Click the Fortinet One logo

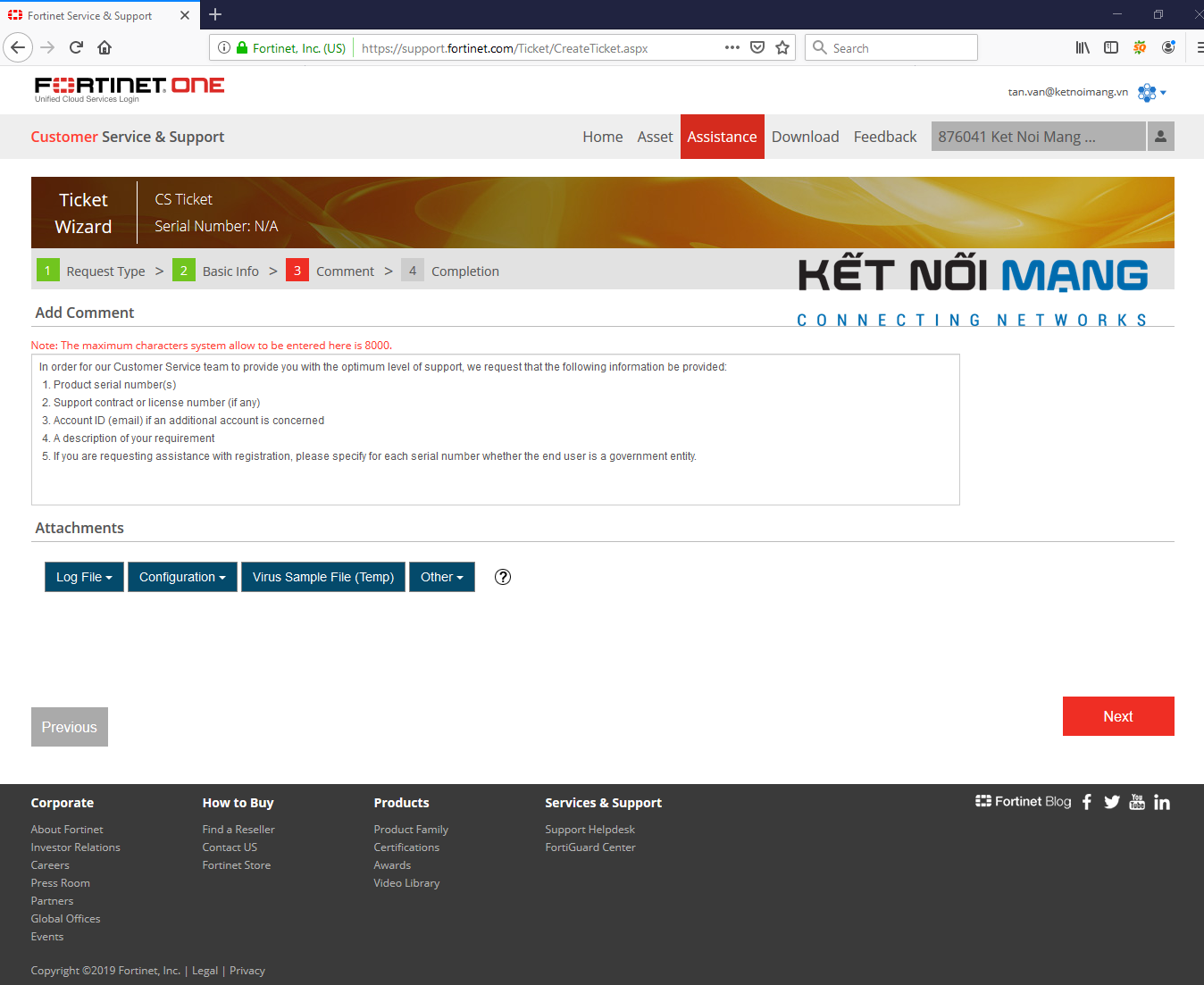pyautogui.click(x=130, y=88)
